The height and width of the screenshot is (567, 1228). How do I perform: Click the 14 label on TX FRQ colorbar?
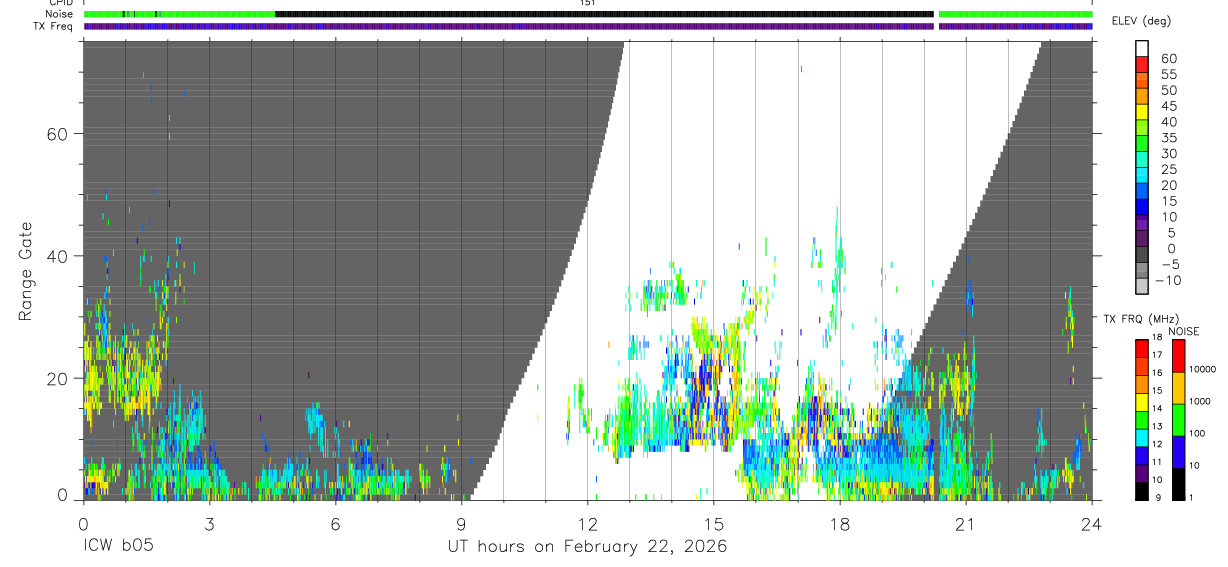[x=1157, y=408]
